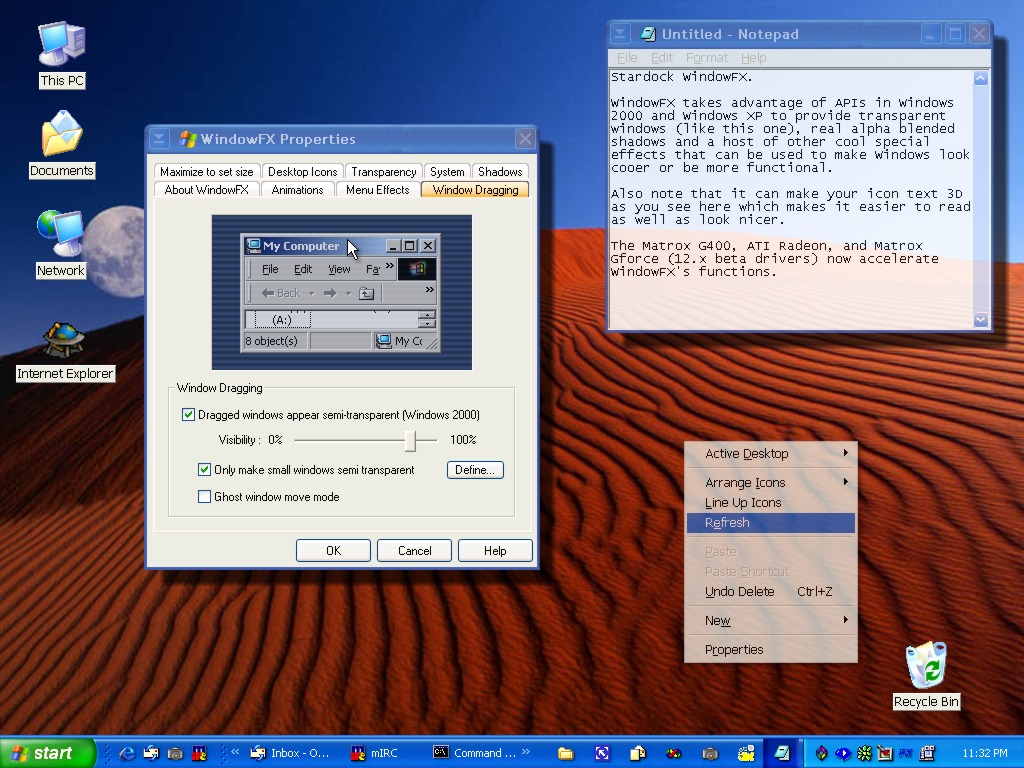Show hidden taskbar buttons via » chevron

[x=526, y=751]
